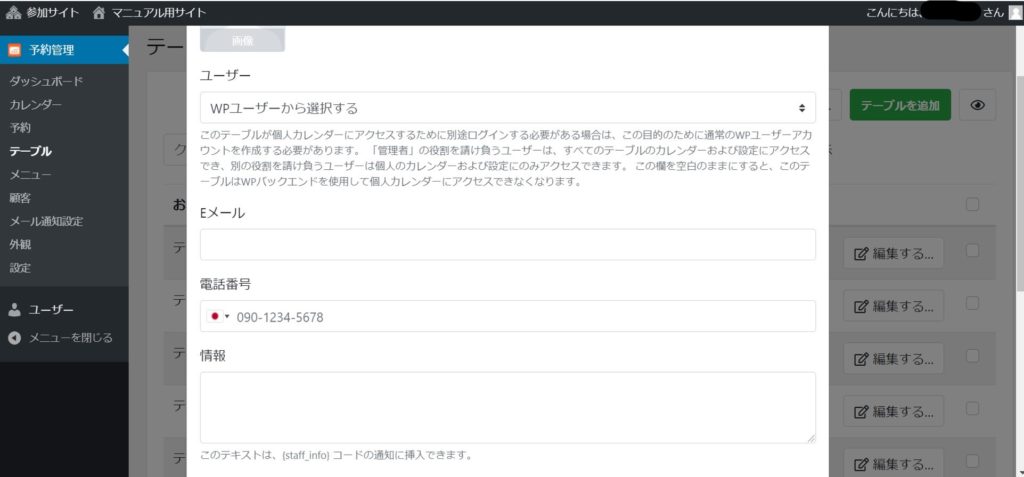Click the マニュアル用サイト home icon

coord(98,13)
